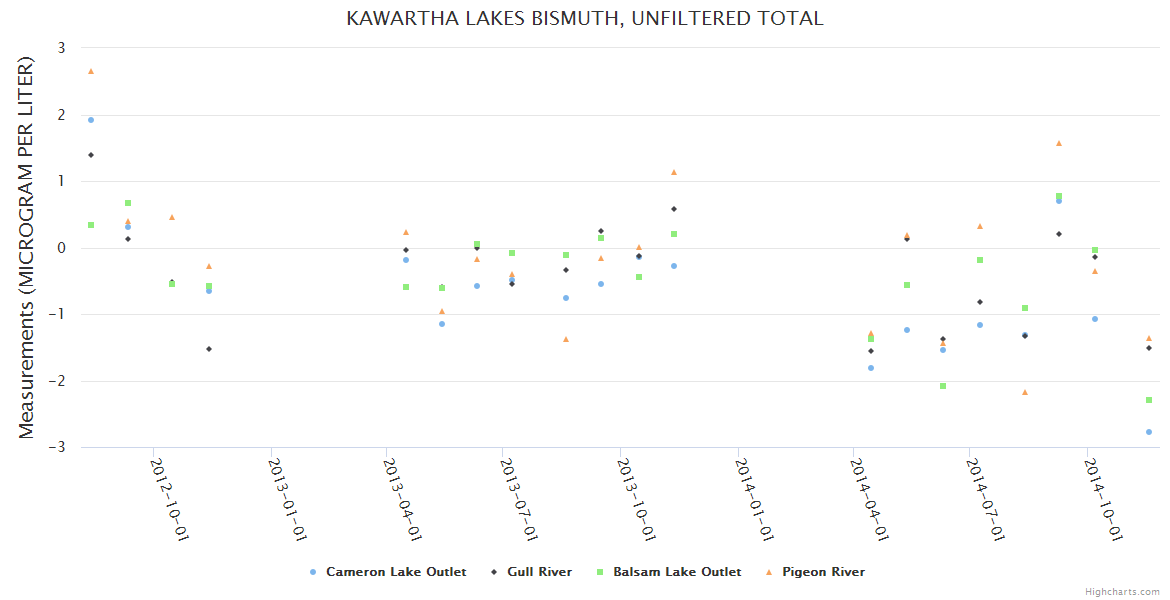Click the Gull River black diamond legend icon

(x=495, y=572)
